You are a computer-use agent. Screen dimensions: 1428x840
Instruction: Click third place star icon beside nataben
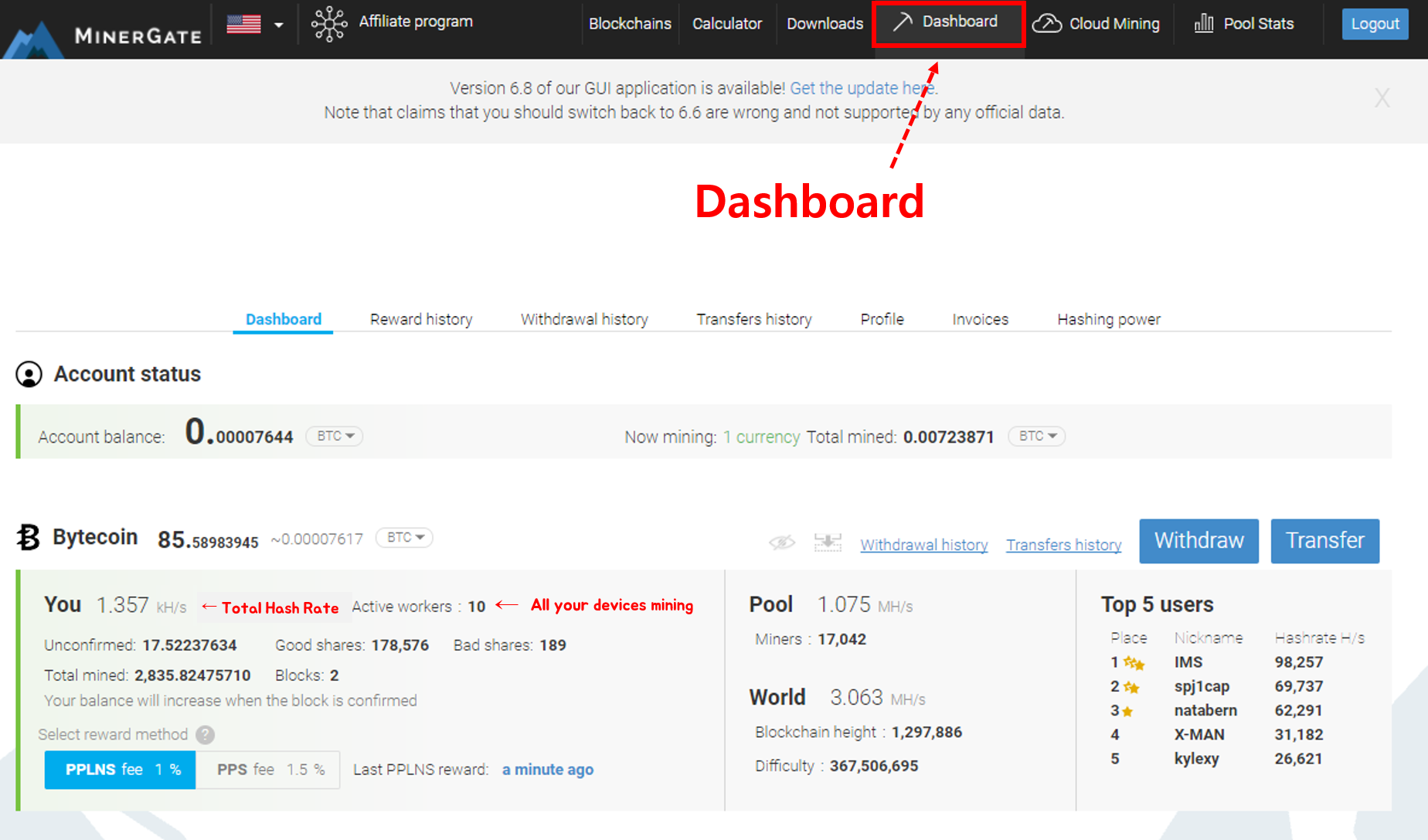coord(1127,711)
